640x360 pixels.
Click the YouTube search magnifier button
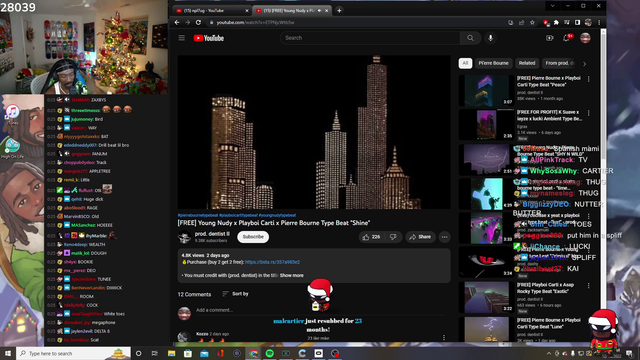[x=470, y=38]
